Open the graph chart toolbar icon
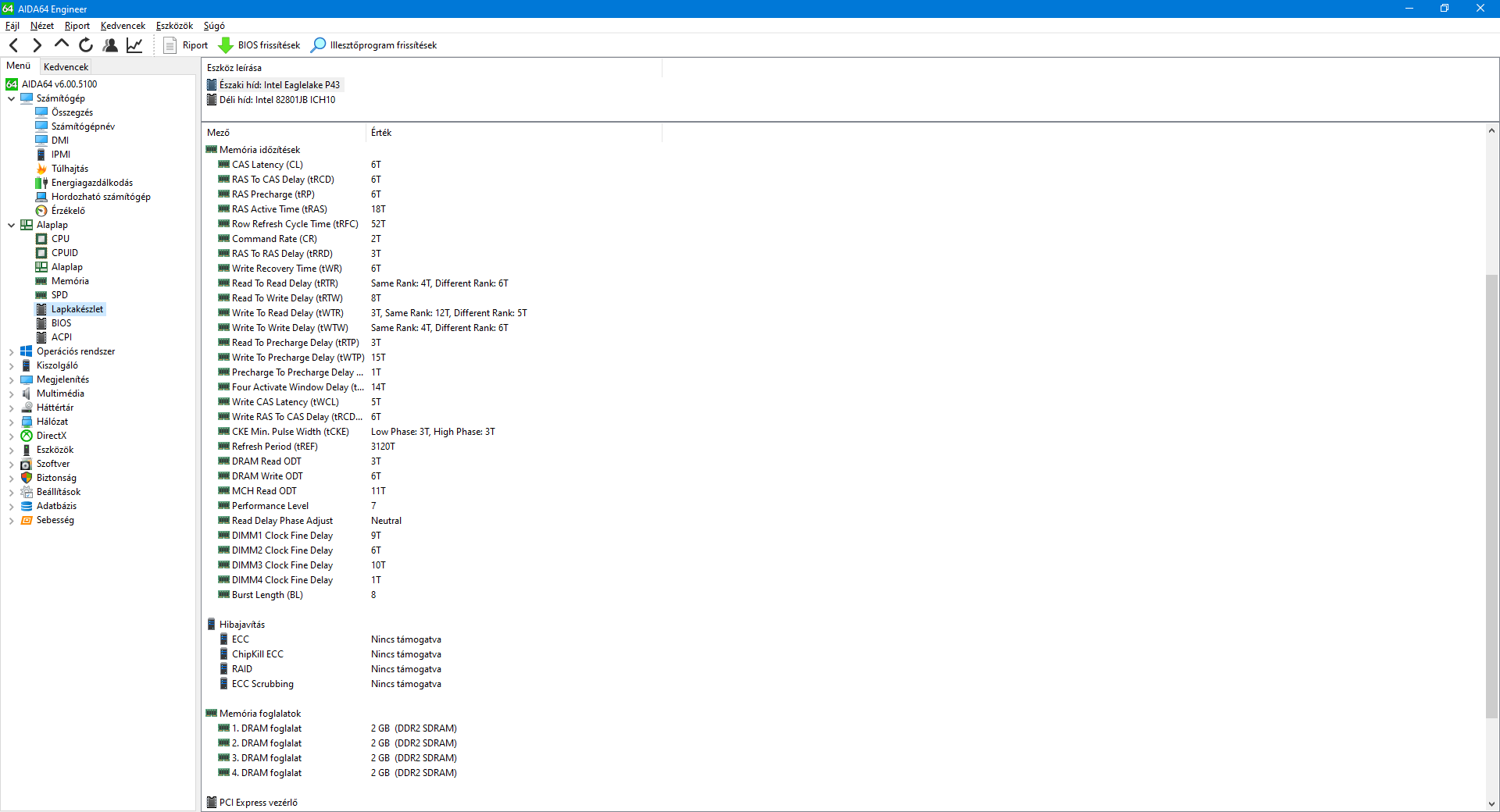Screen dimensions: 1500x812 click(134, 45)
